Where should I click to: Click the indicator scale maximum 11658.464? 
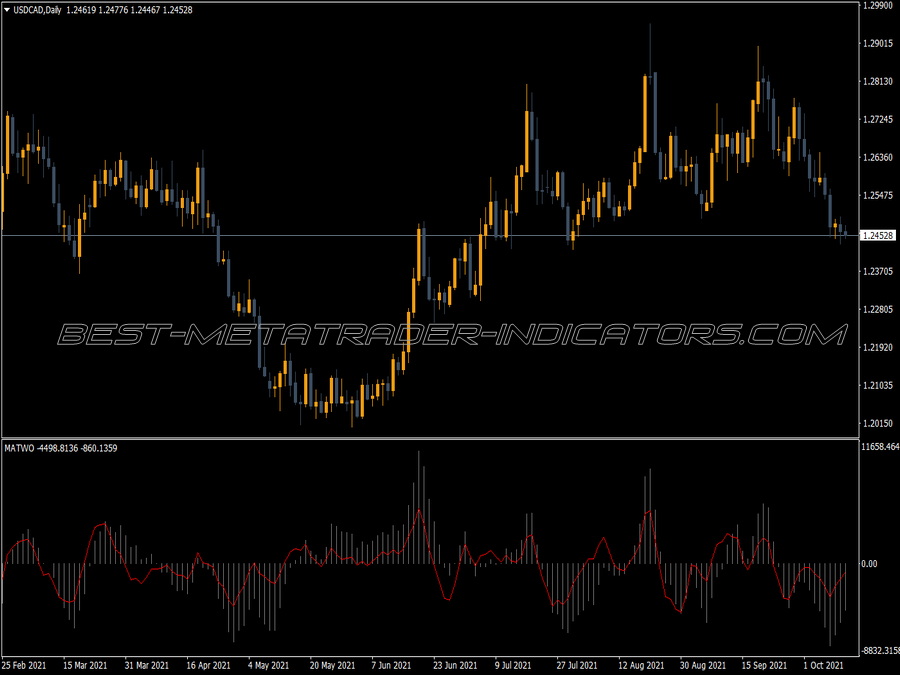[880, 447]
